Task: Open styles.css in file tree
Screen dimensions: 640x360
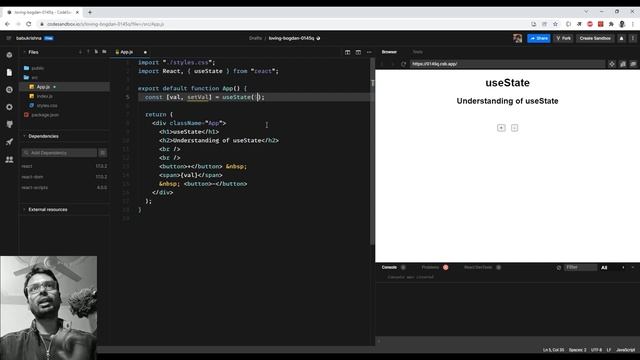Action: [47, 106]
